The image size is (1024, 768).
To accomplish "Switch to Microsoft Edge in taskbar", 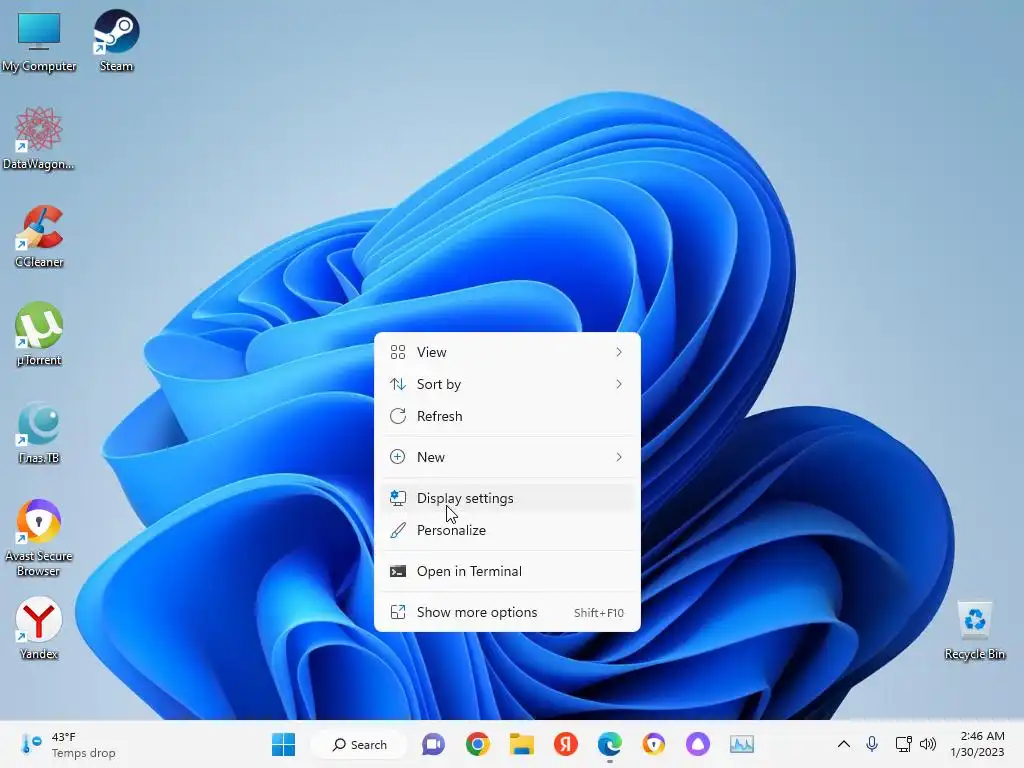I will coord(609,744).
